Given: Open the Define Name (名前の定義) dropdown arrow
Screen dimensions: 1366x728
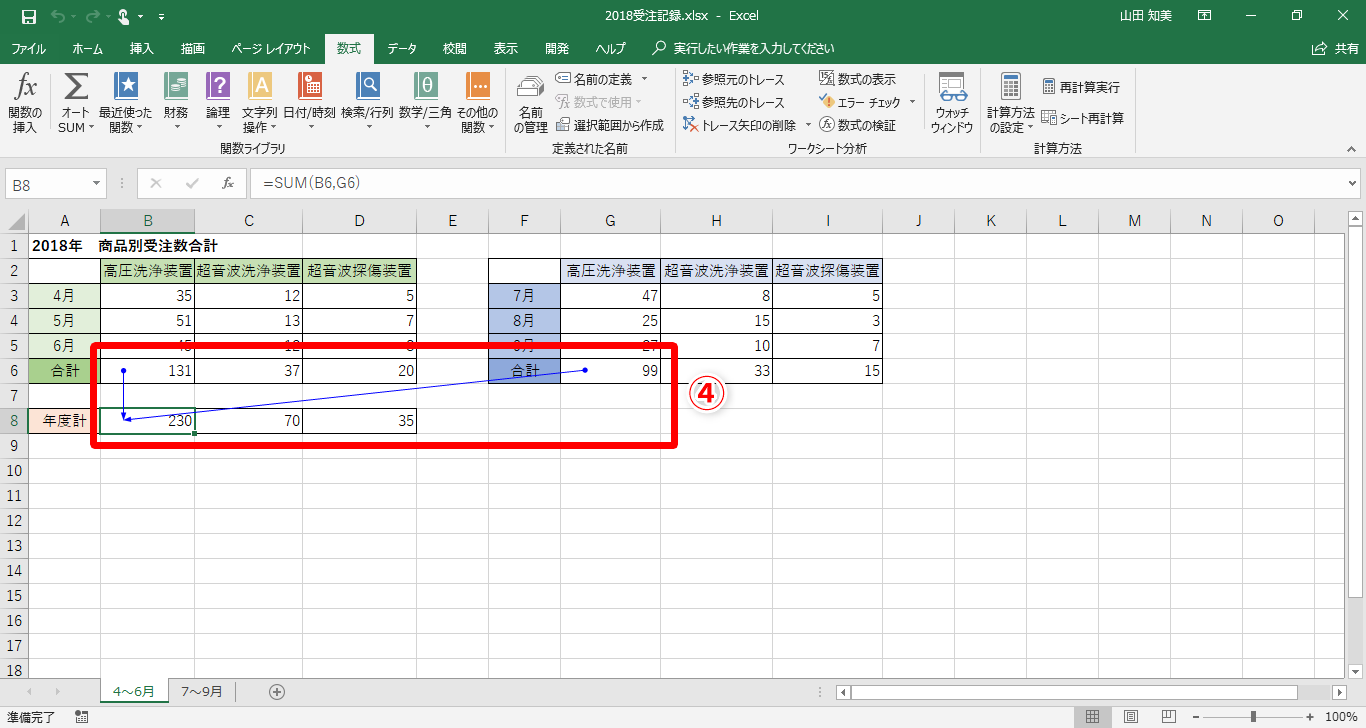Looking at the screenshot, I should pos(645,79).
